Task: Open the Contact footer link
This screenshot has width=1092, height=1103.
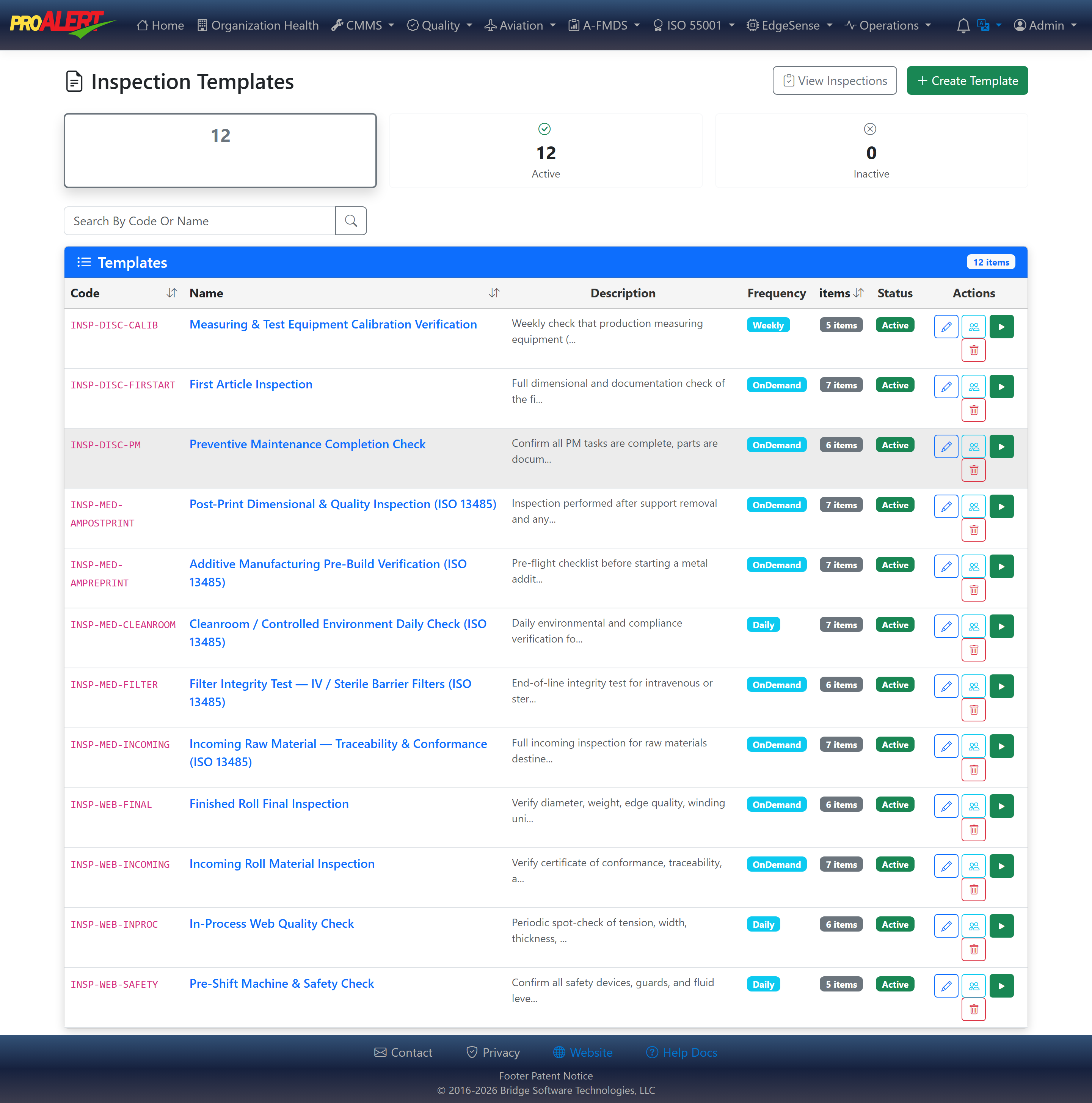Action: [403, 1052]
